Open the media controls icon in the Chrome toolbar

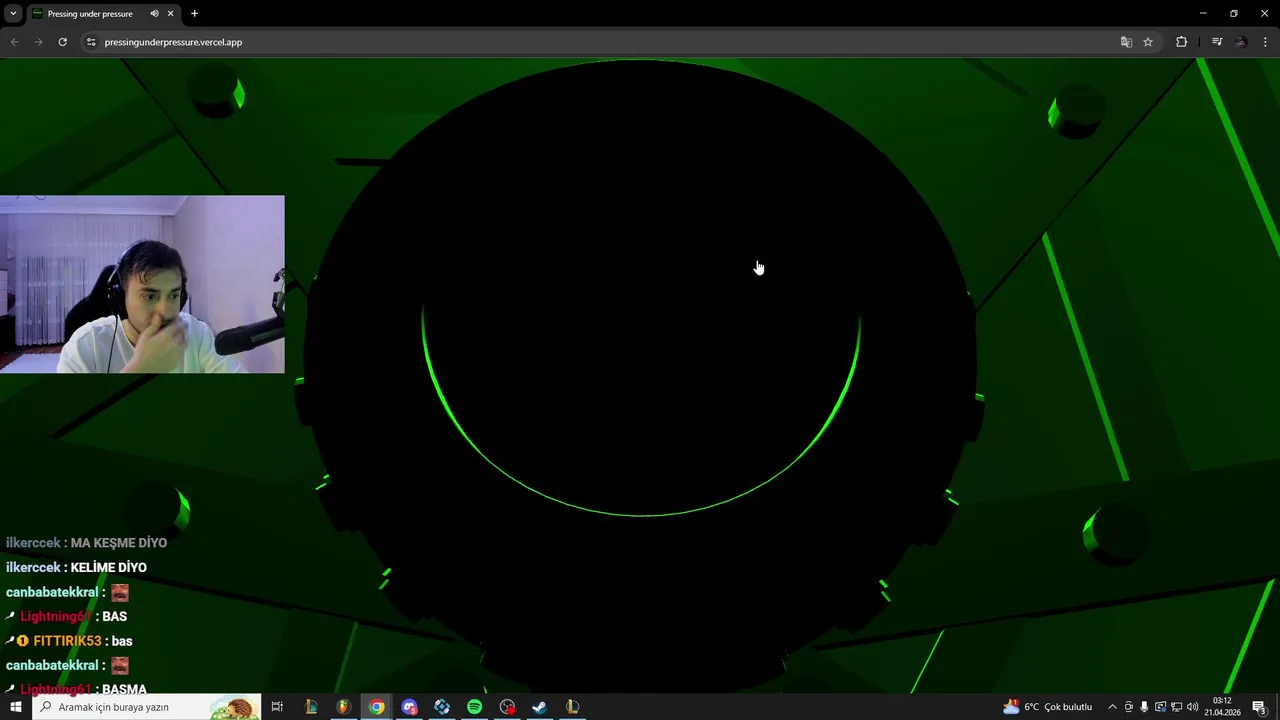coord(1217,42)
